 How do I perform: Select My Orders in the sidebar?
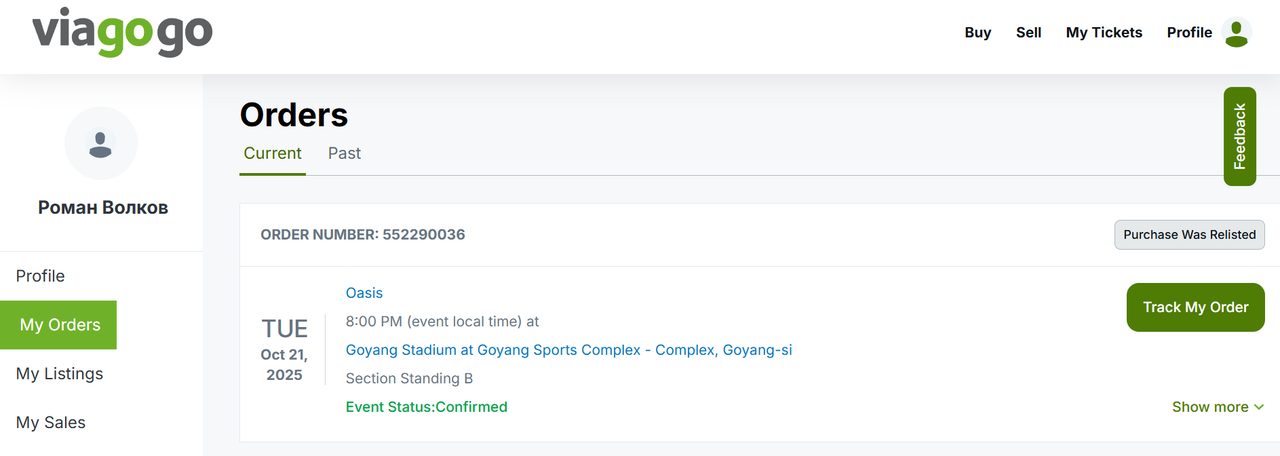tap(59, 325)
